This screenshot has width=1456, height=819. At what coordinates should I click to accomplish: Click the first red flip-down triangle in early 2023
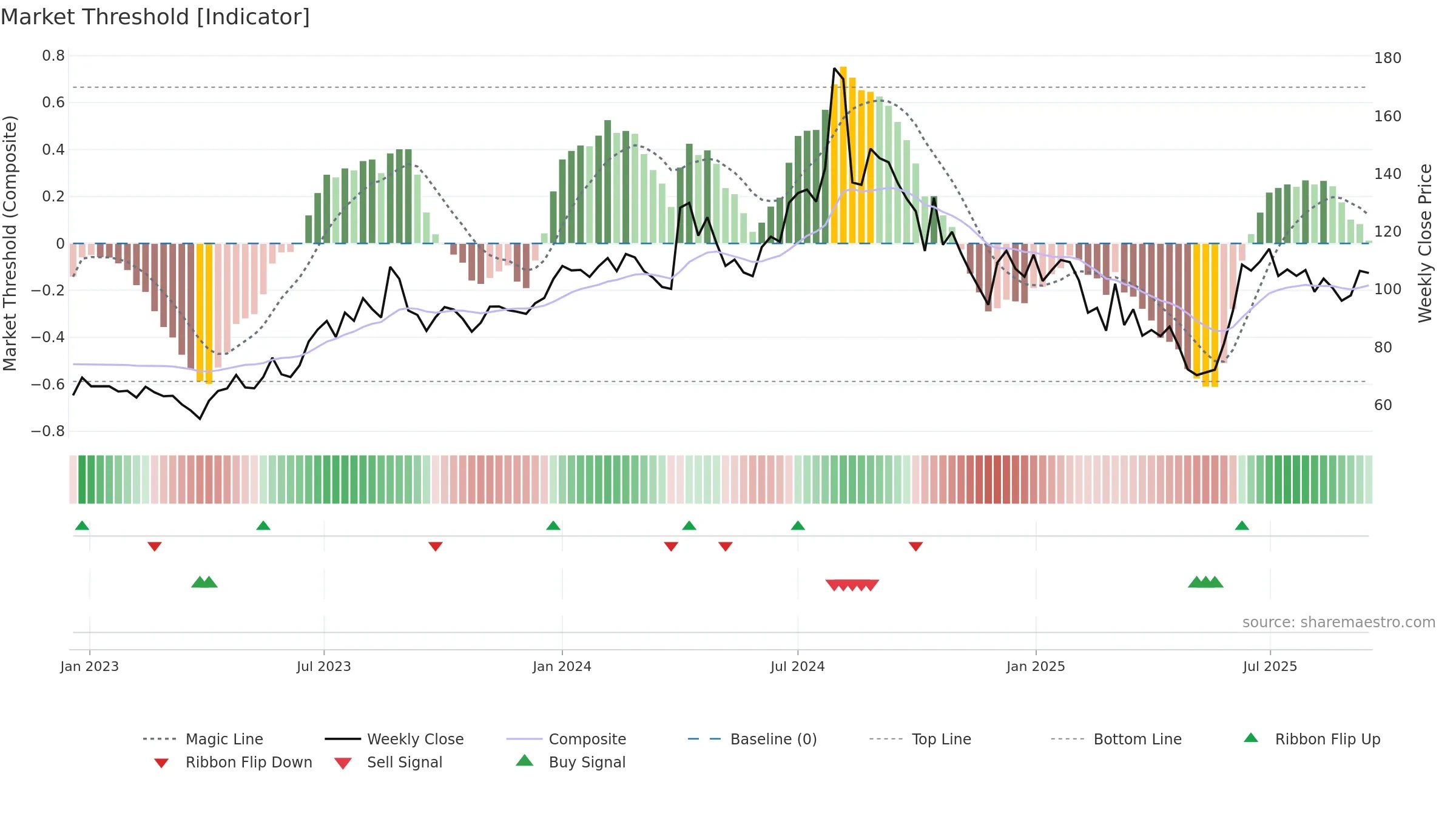pos(155,547)
